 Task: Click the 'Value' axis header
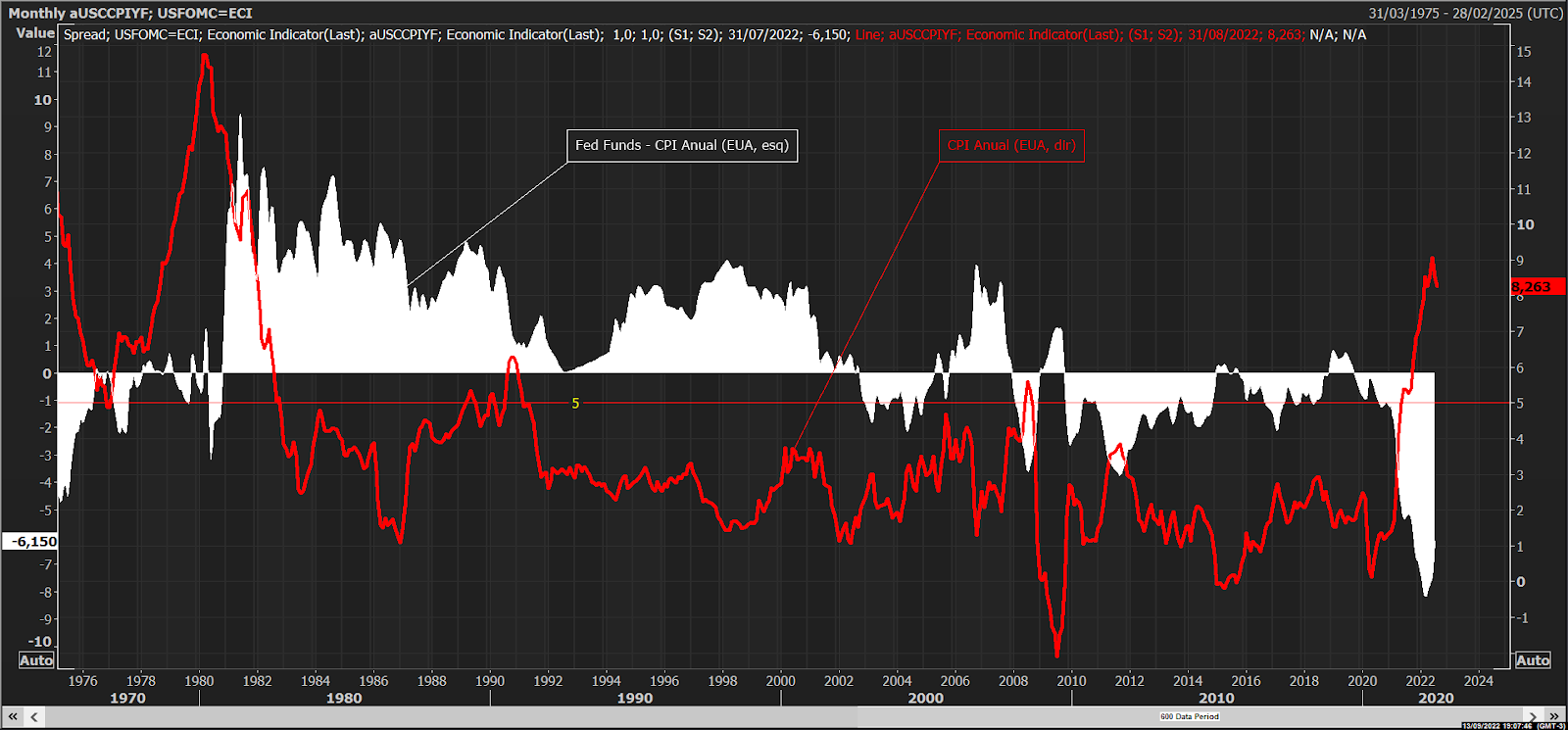[x=35, y=32]
